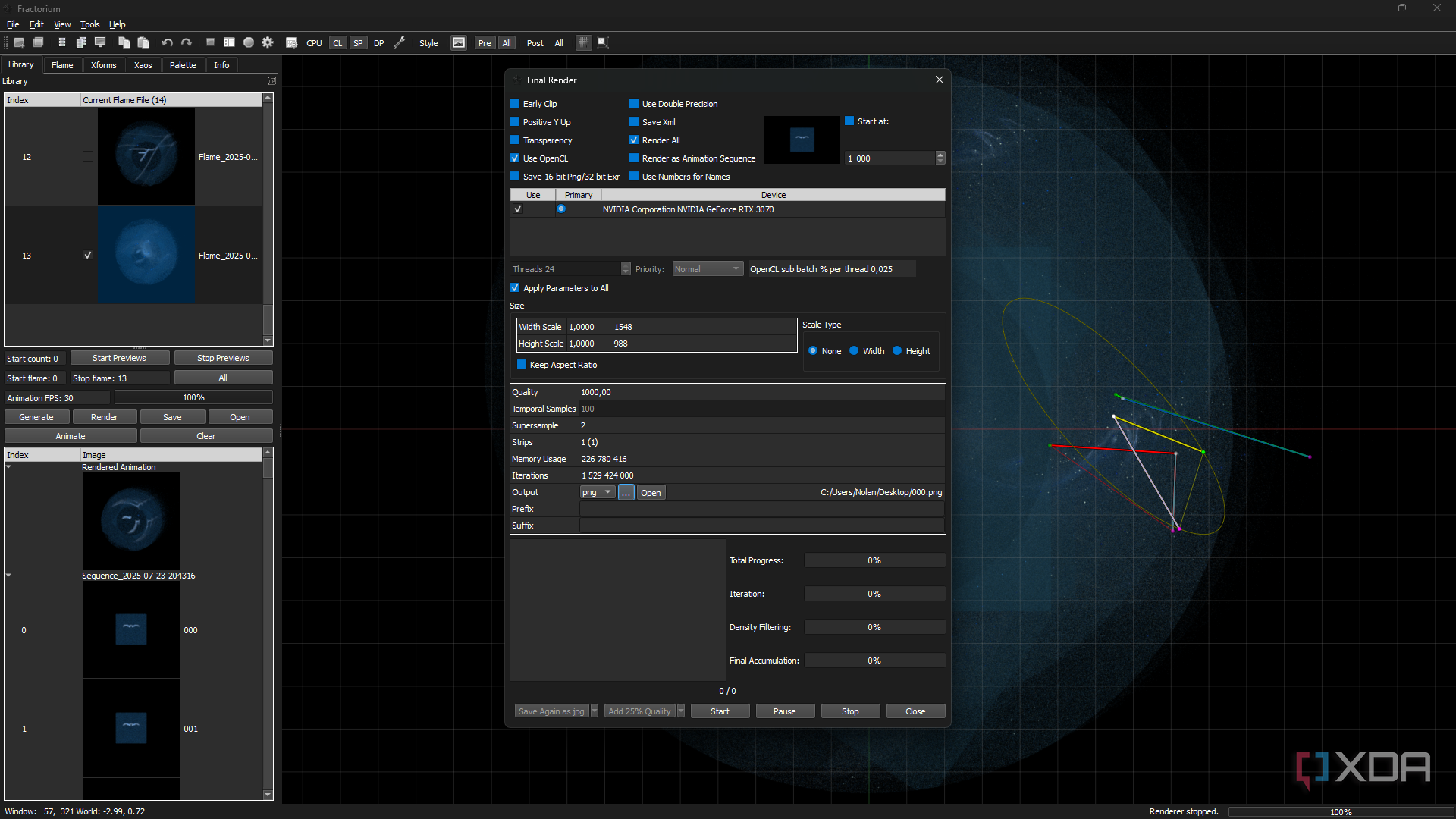Click the save all flames stacked icon

click(x=81, y=43)
